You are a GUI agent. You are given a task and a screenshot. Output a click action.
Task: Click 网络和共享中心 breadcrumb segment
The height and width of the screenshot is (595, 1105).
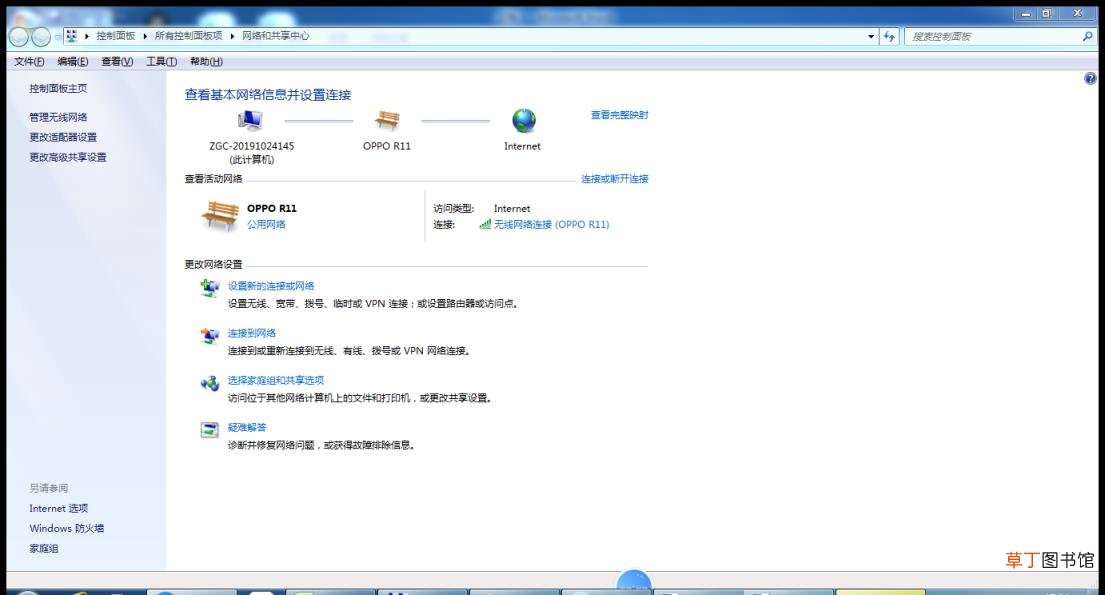276,36
